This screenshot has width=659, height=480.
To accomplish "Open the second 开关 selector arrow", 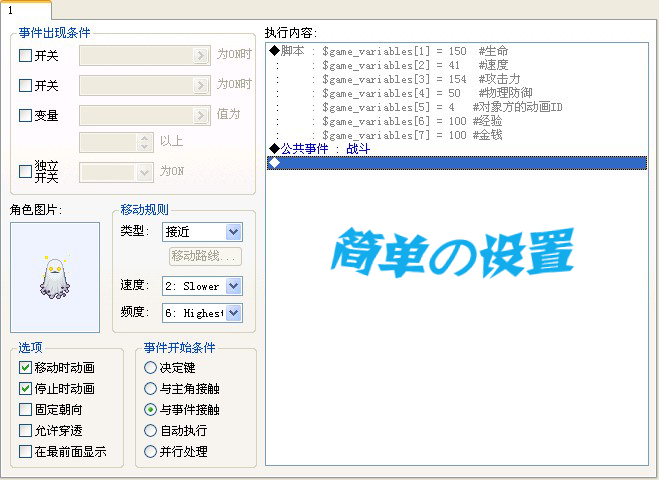I will coord(201,85).
